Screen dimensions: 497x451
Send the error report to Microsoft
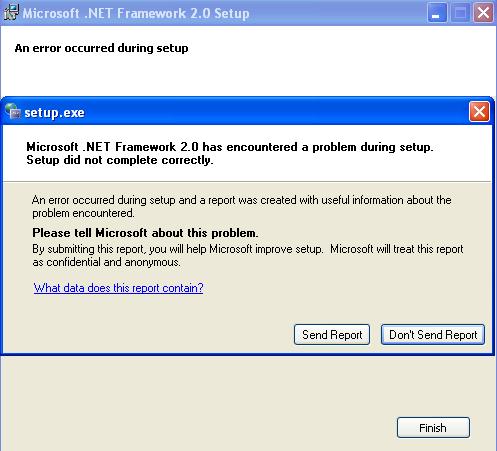pyautogui.click(x=332, y=335)
